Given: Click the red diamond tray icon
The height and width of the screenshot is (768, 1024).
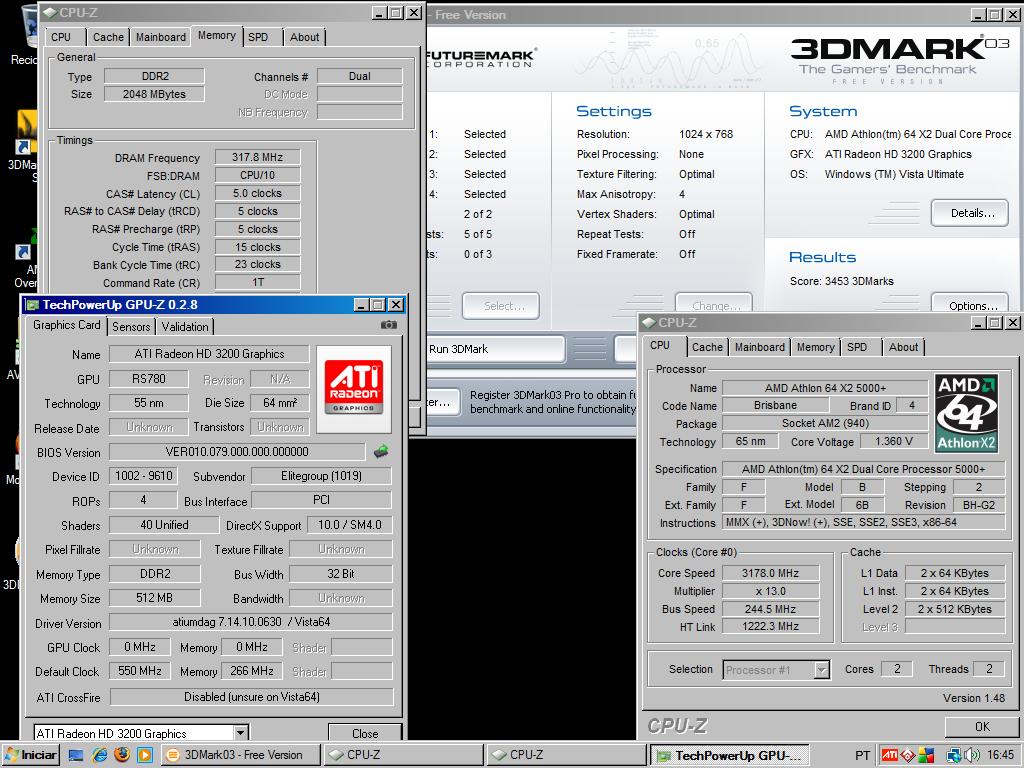Looking at the screenshot, I should [x=908, y=755].
